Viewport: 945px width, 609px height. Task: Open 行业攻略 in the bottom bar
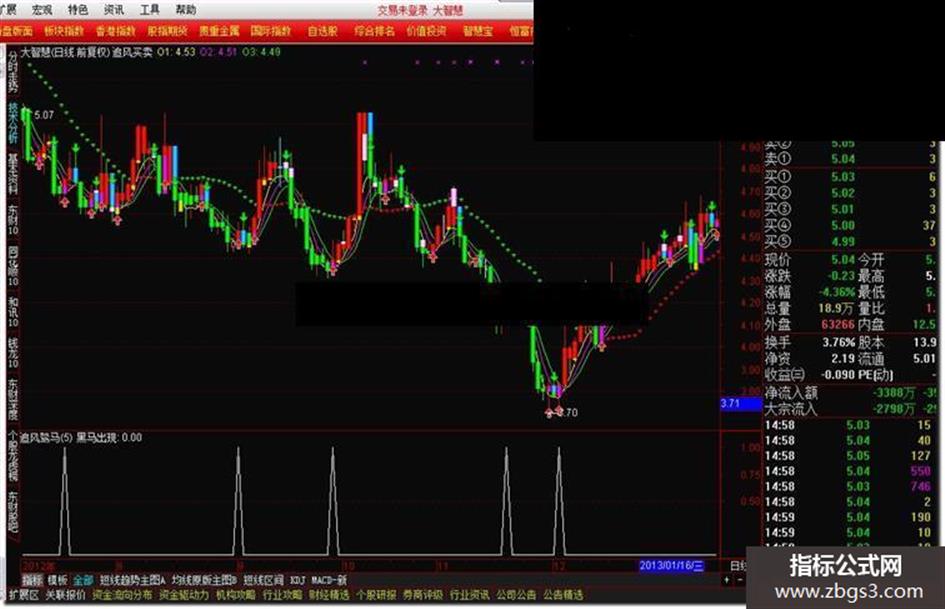tap(282, 595)
